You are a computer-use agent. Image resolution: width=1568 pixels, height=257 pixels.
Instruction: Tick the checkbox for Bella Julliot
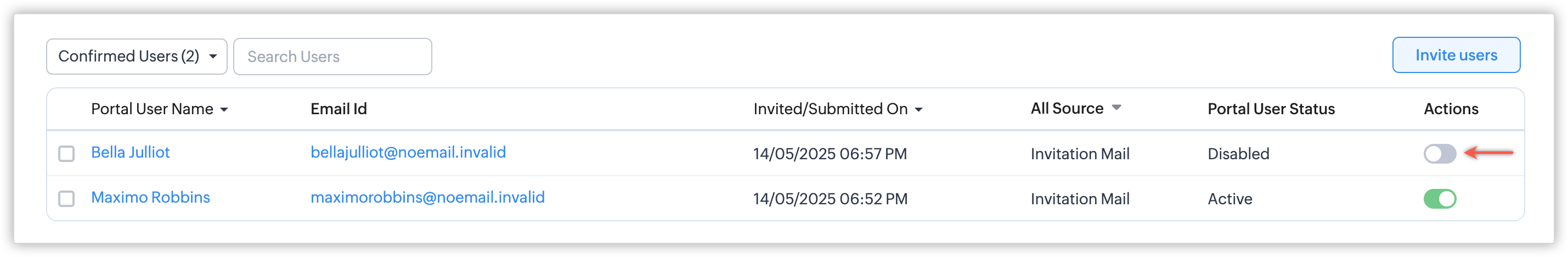[x=66, y=153]
